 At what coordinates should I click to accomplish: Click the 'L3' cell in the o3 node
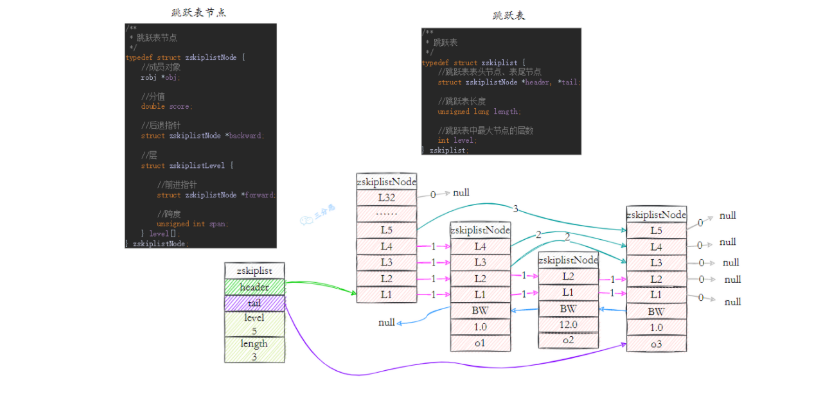[x=657, y=263]
